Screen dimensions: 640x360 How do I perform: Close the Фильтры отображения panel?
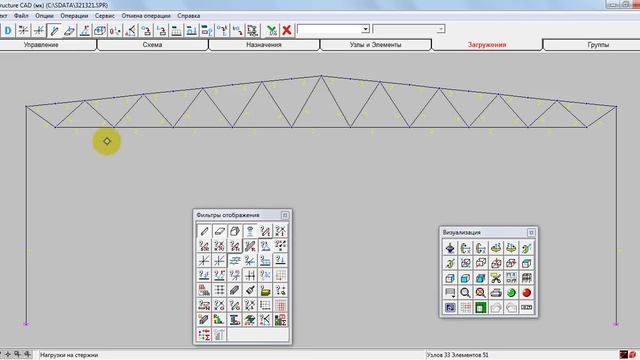click(x=285, y=215)
